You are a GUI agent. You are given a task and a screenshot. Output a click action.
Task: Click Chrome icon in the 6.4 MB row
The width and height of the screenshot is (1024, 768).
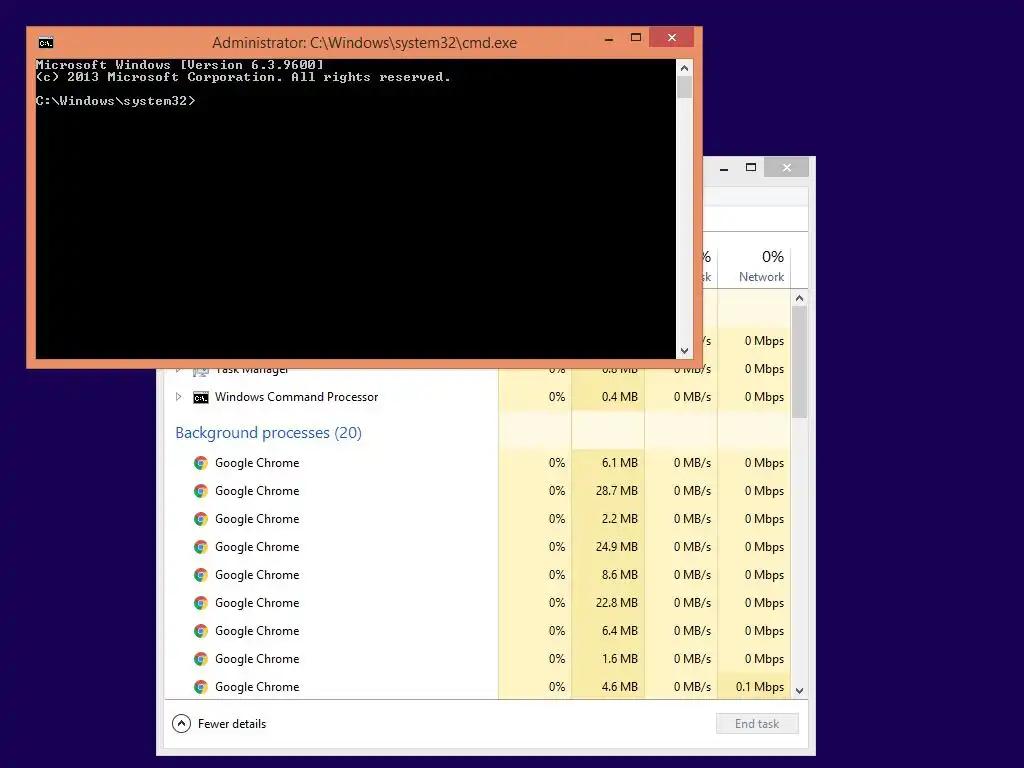coord(201,632)
